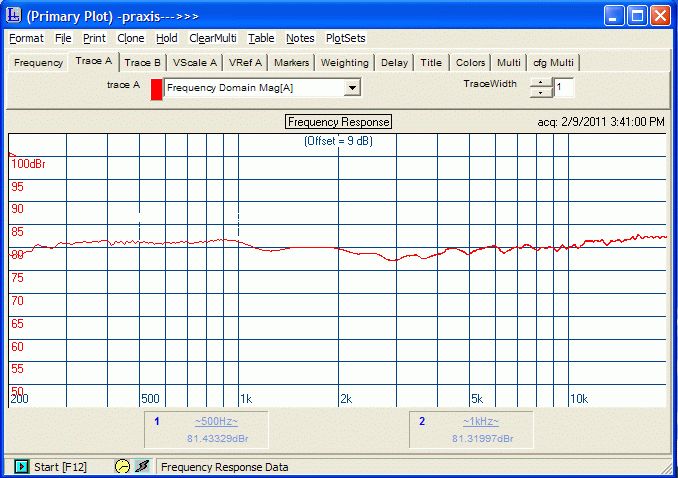This screenshot has width=678, height=478.
Task: Click the speaker-crossed icon in status bar
Action: point(142,466)
